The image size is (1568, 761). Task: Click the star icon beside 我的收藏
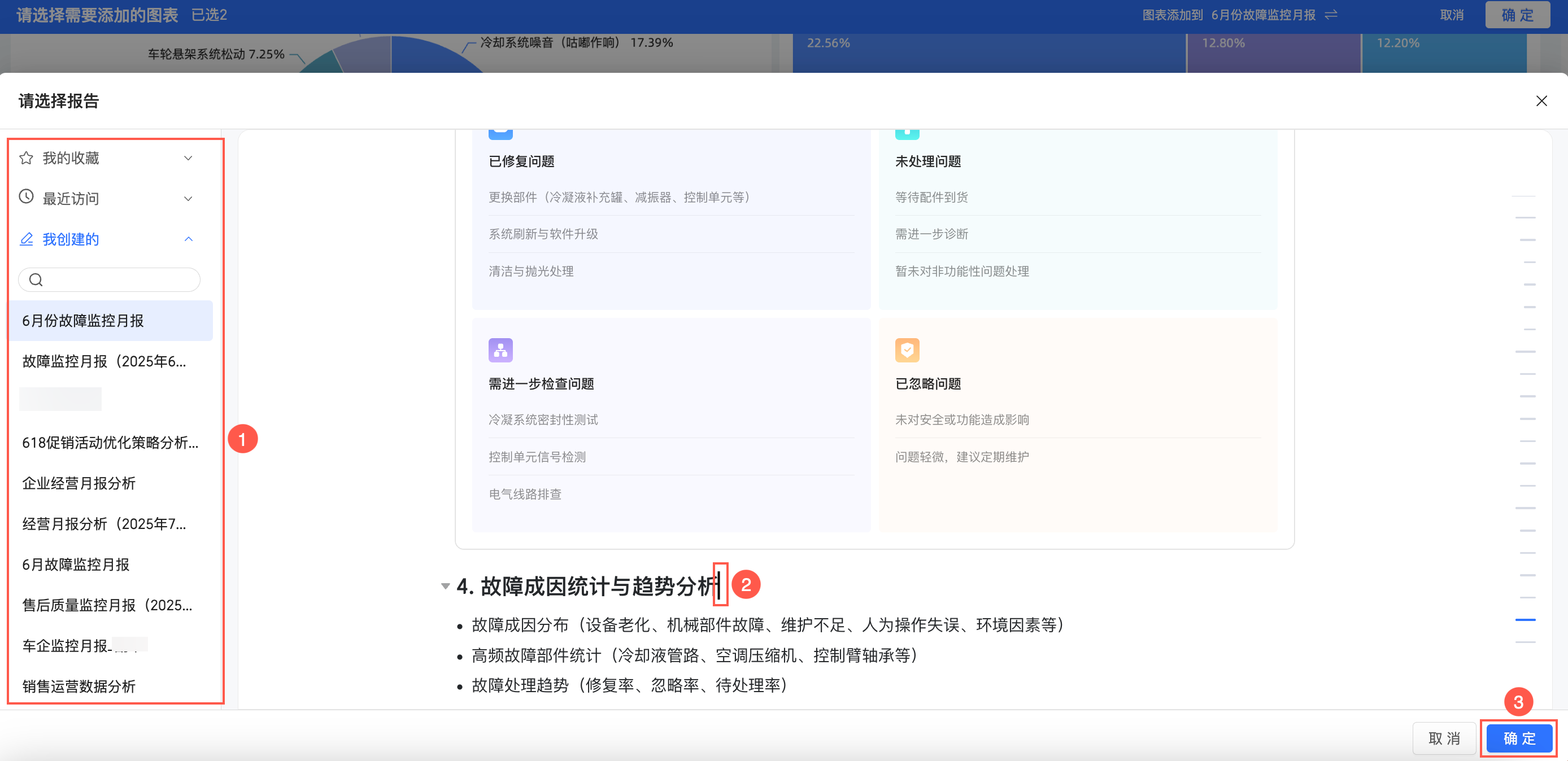click(26, 158)
